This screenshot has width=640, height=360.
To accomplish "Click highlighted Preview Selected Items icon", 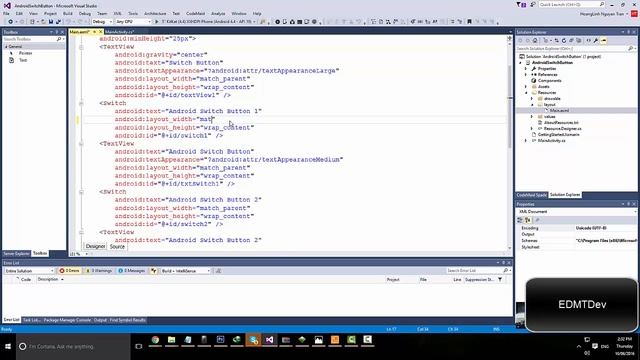I will coord(604,40).
